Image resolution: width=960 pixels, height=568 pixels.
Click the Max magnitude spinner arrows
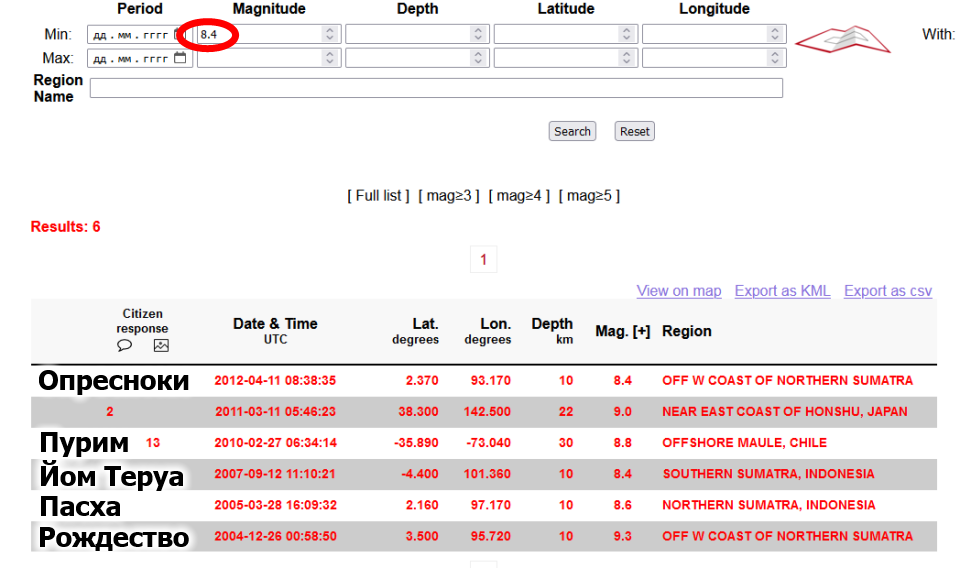pos(330,58)
